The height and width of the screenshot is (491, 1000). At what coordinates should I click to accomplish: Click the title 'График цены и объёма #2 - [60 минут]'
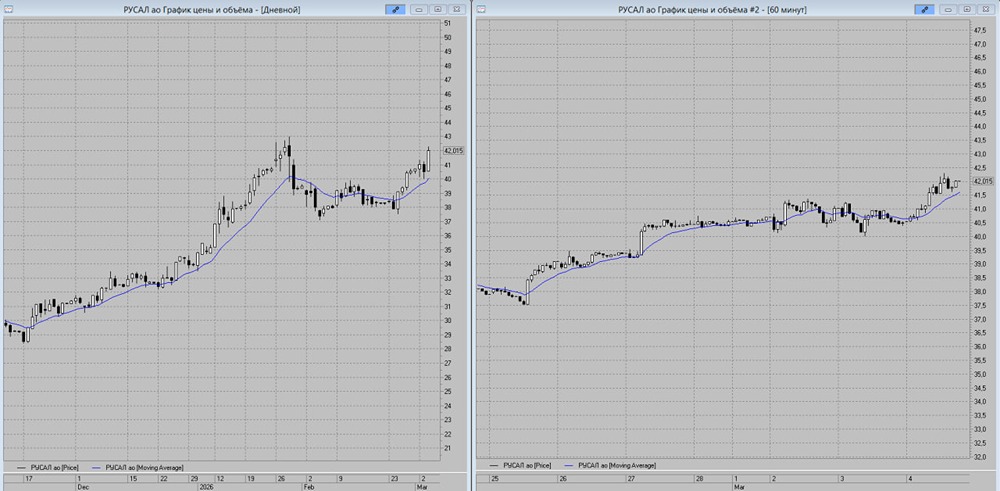730,9
